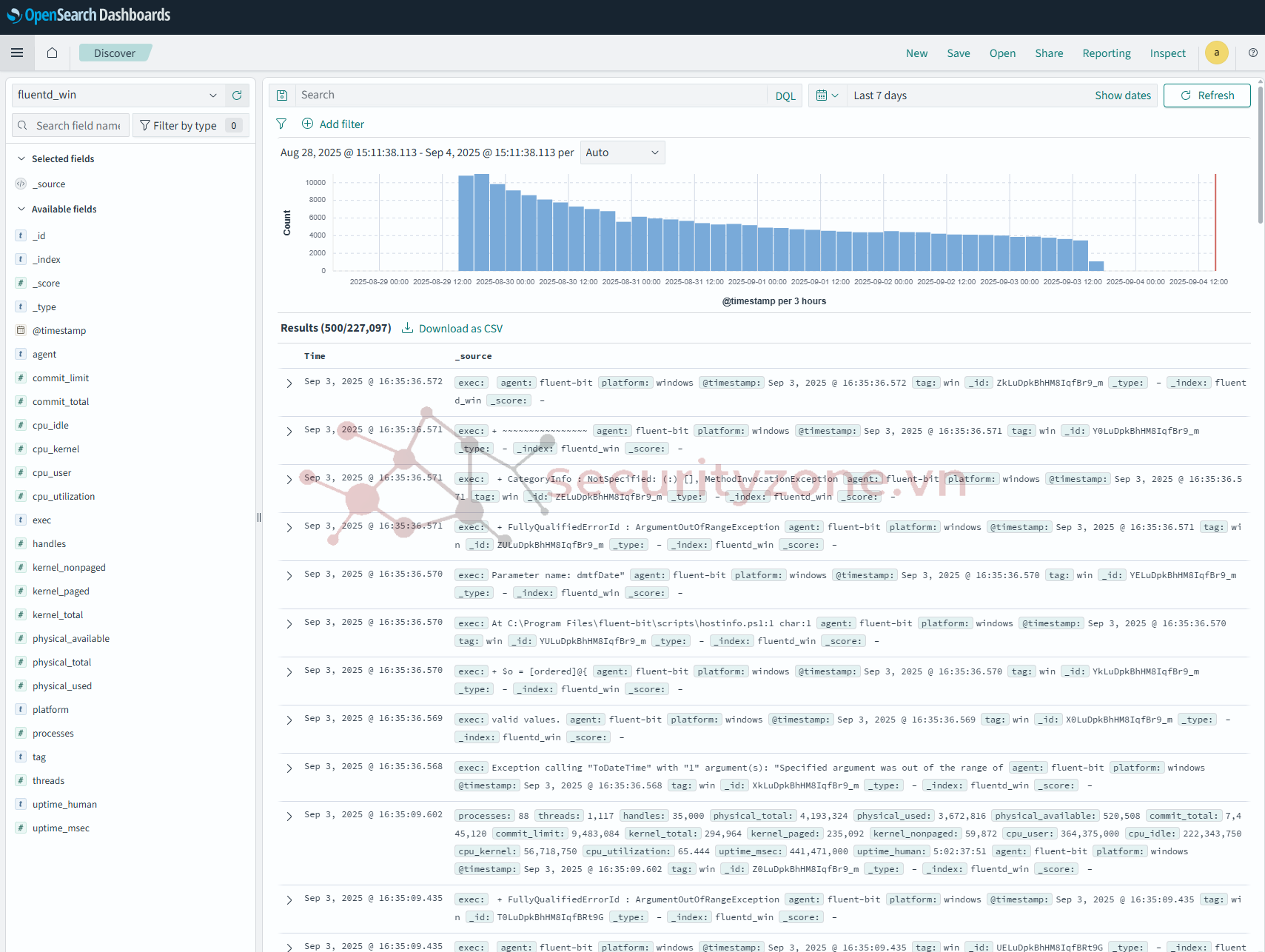Image resolution: width=1265 pixels, height=952 pixels.
Task: Click the platform string type icon
Action: click(21, 709)
